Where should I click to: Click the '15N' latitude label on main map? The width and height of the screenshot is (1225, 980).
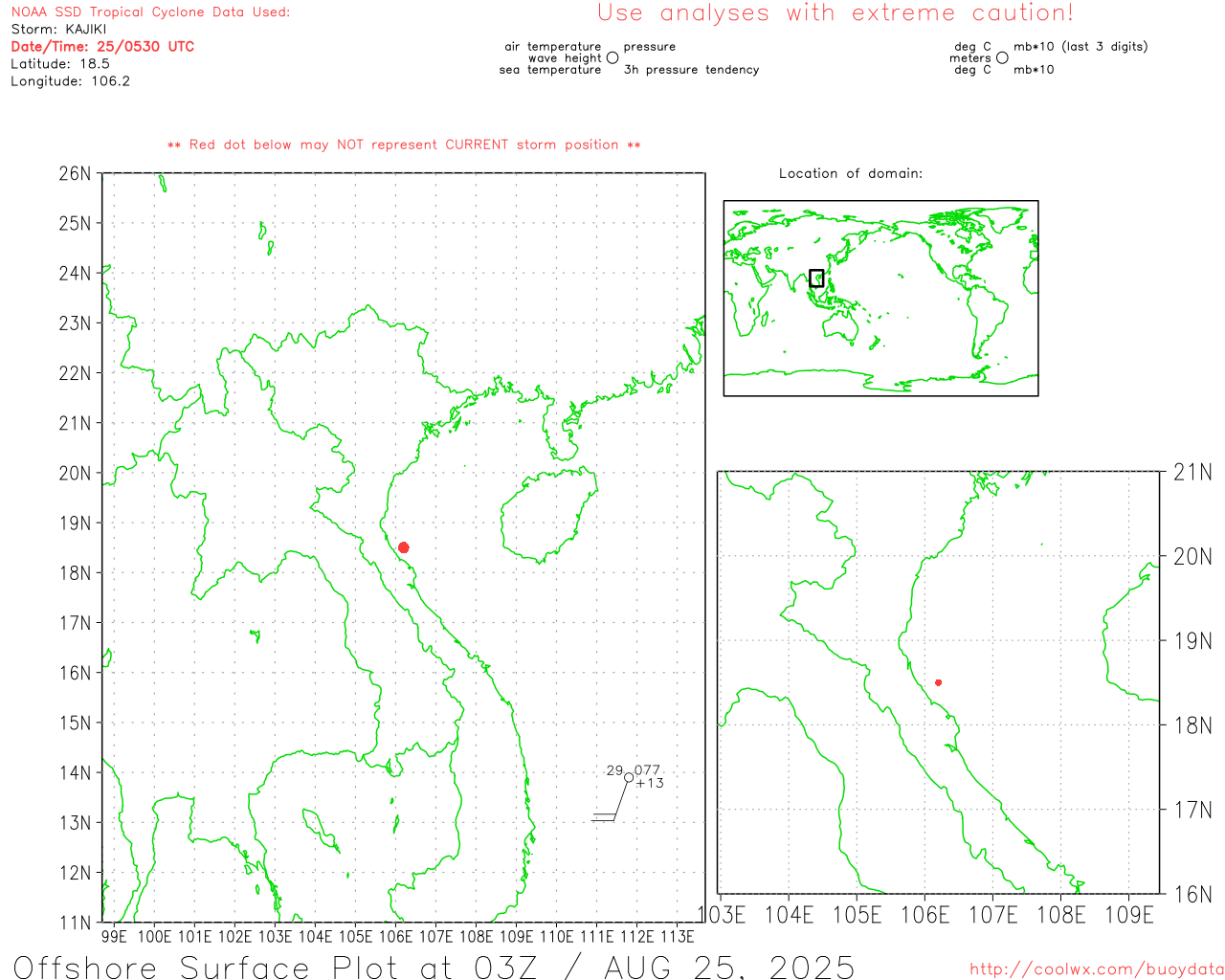[x=75, y=723]
